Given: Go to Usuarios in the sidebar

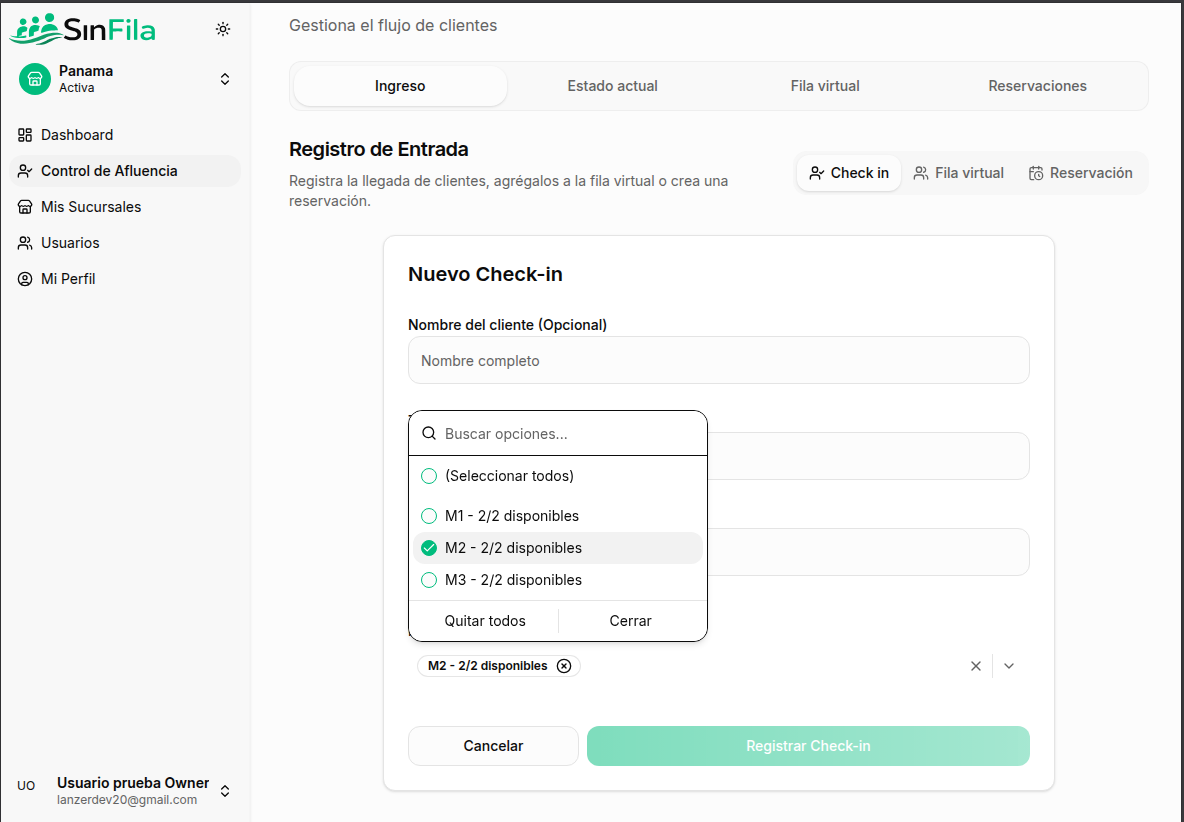Looking at the screenshot, I should click(70, 243).
